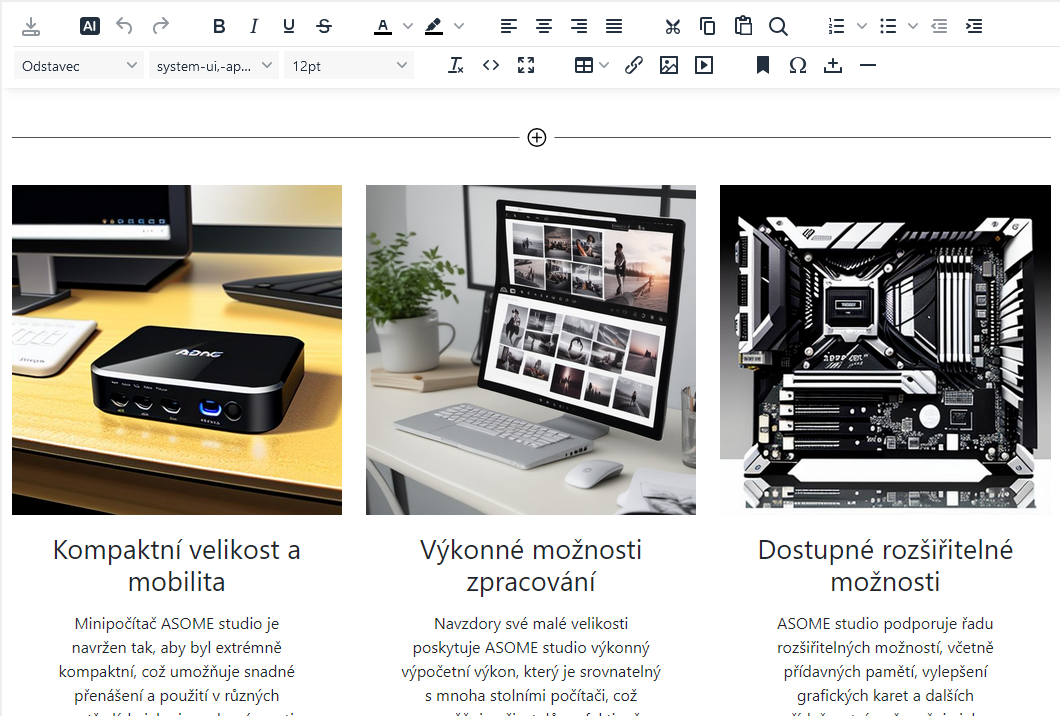Clear formatting of selected text
The width and height of the screenshot is (1060, 716).
pos(456,66)
